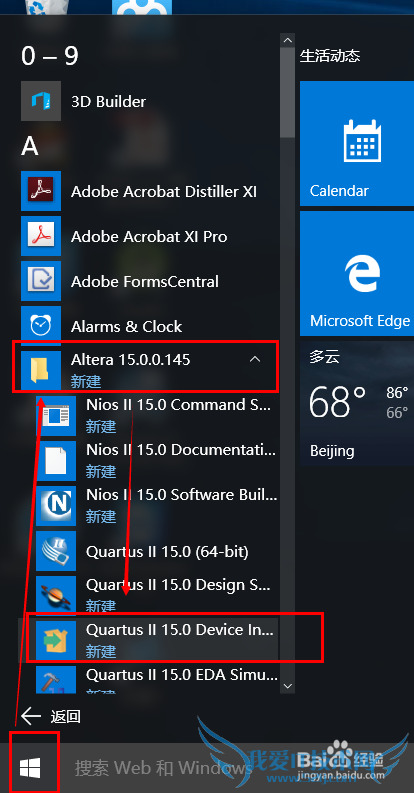
Task: Open Quartus II 15.0 Design Space icon
Action: tap(56, 596)
